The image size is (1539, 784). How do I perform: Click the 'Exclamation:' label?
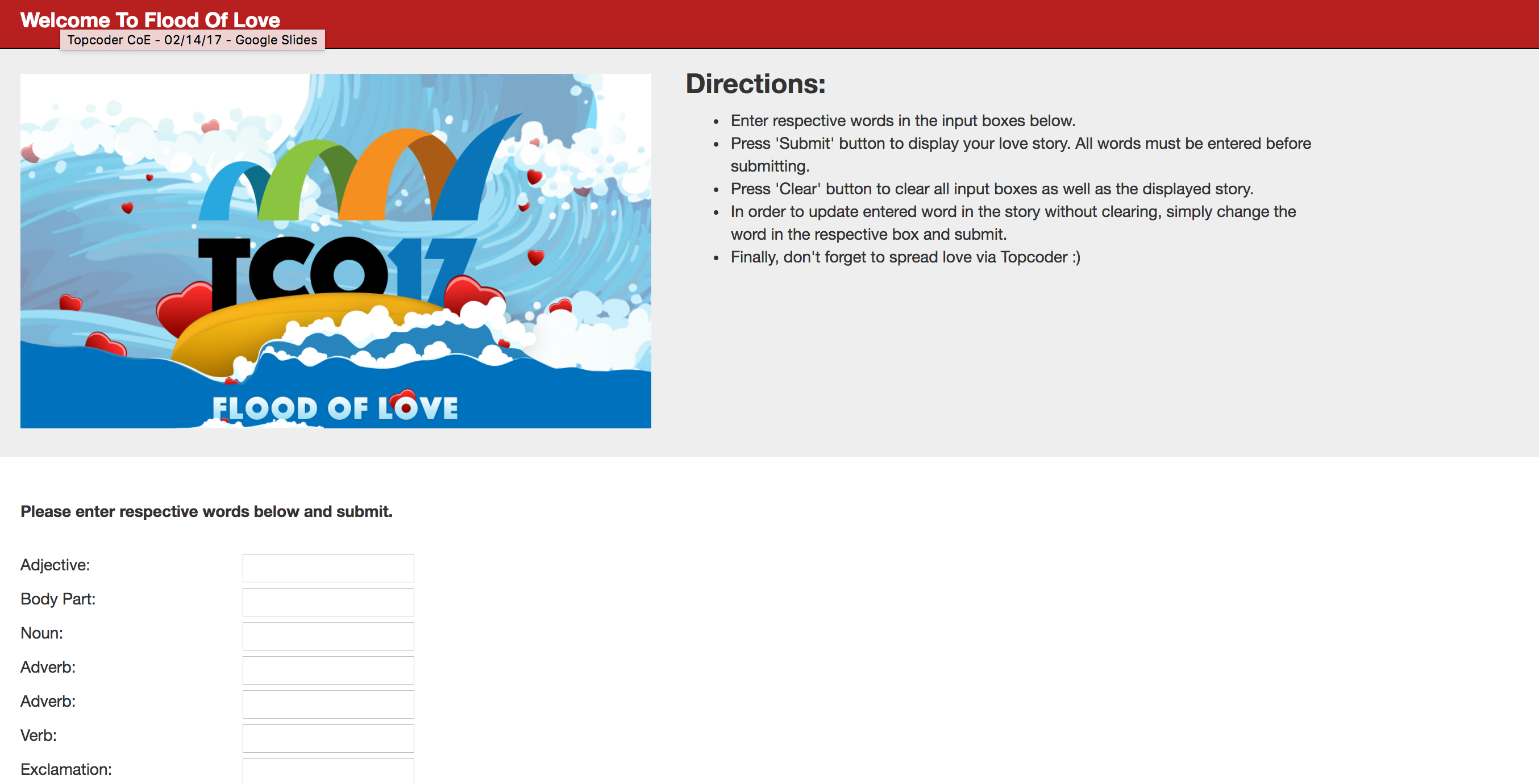pos(66,769)
